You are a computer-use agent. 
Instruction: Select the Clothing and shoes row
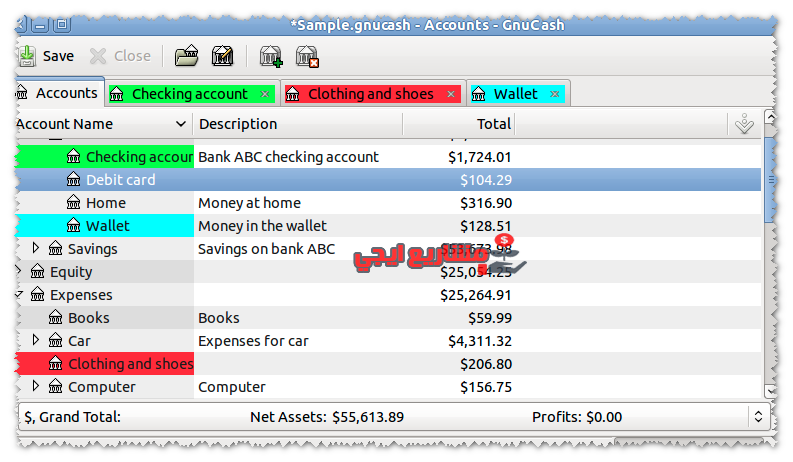[x=388, y=364]
